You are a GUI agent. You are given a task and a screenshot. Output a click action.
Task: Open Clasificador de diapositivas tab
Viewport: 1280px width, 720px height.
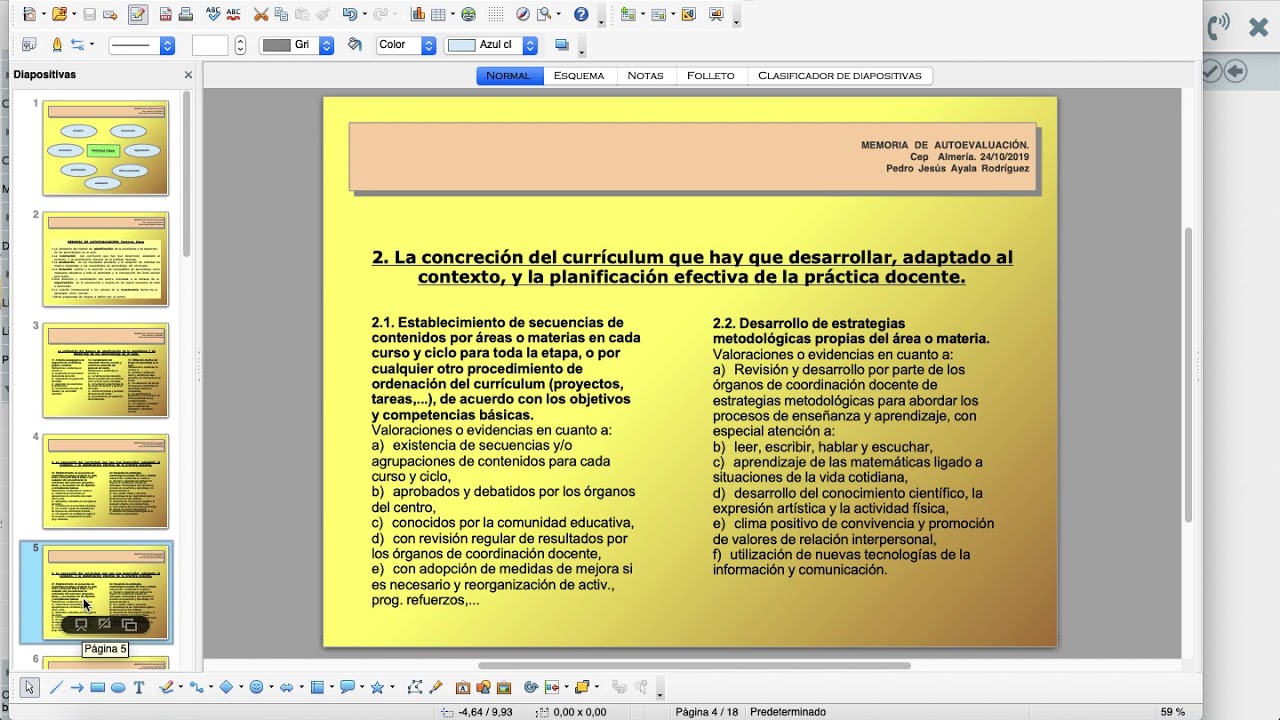840,76
